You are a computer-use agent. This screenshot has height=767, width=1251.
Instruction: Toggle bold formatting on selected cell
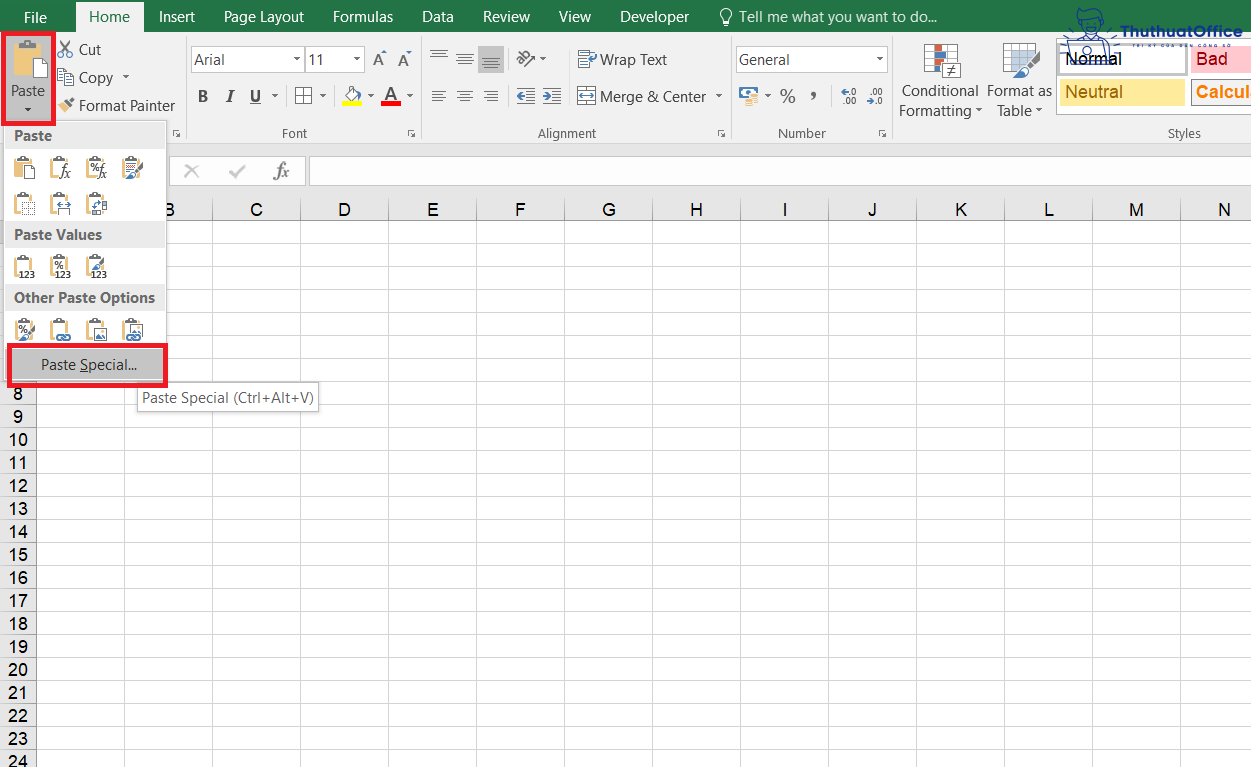203,96
